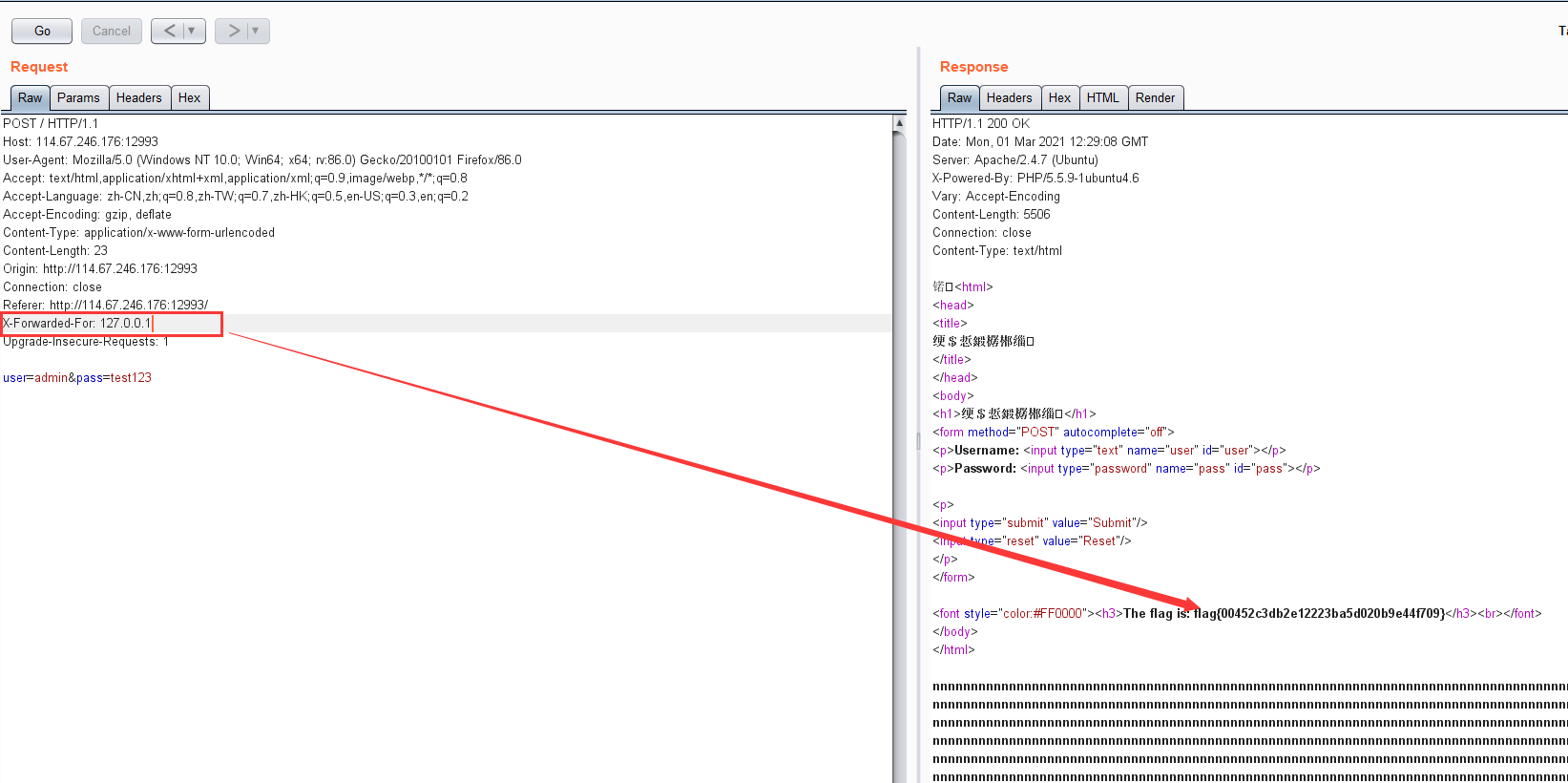Go forward with the right arrow button
Screen dimensions: 1568x783
[x=233, y=31]
